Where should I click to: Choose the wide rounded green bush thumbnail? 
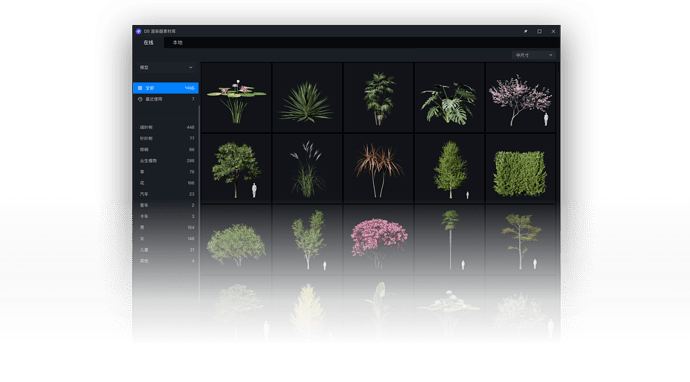click(236, 240)
